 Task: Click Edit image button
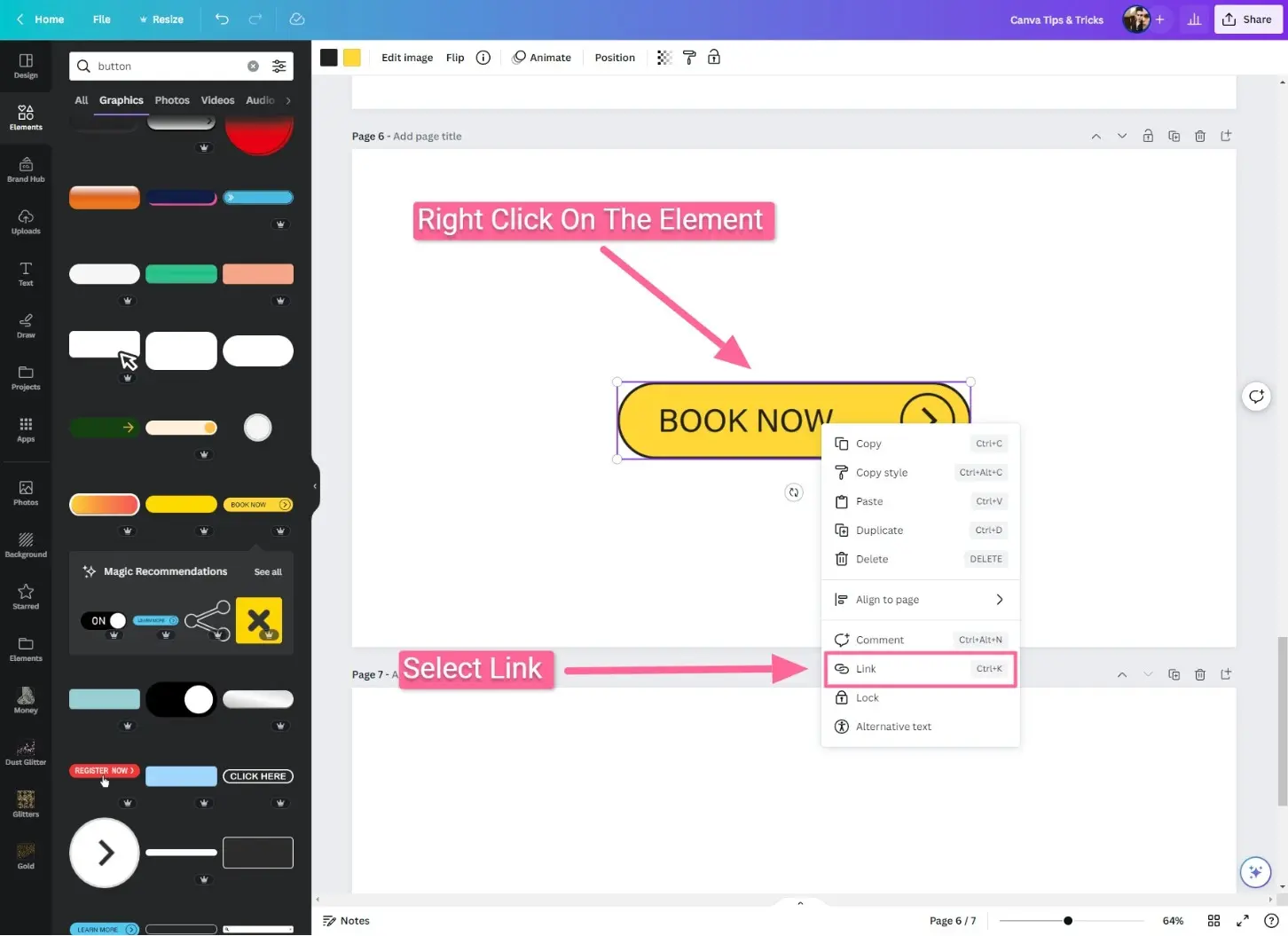pyautogui.click(x=407, y=58)
